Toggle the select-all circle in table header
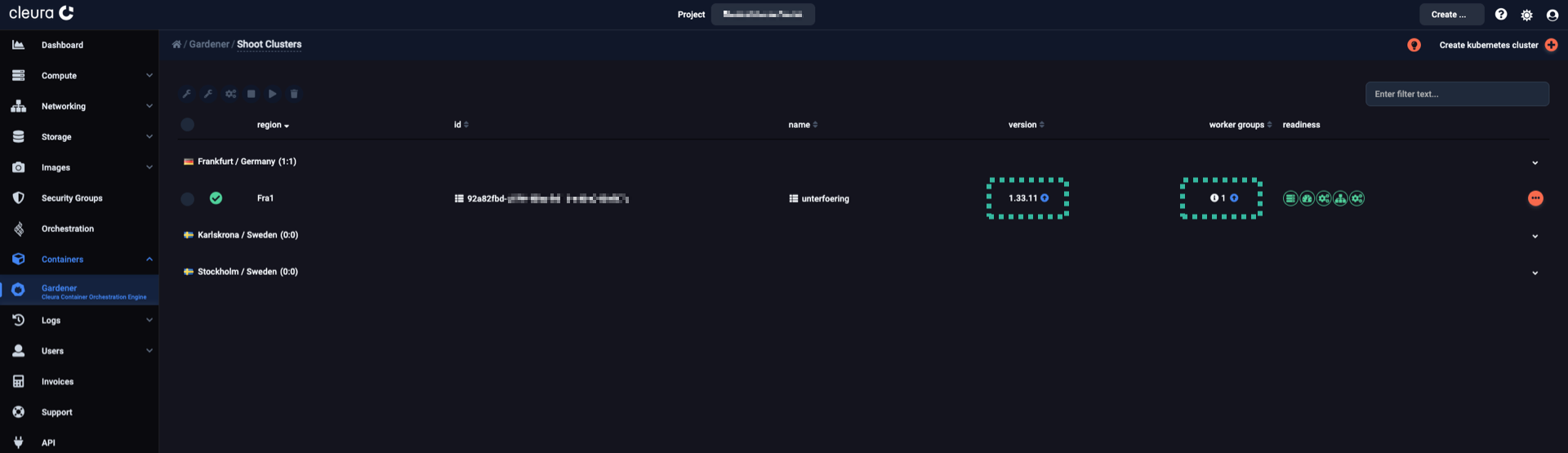This screenshot has width=1568, height=453. pos(187,124)
